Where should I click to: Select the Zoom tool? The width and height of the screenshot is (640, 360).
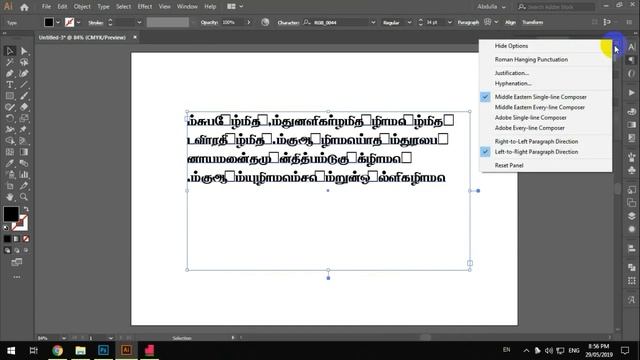pos(24,197)
